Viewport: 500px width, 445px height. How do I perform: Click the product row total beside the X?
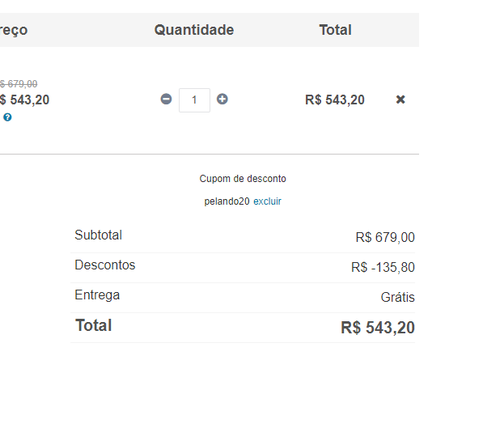click(335, 100)
